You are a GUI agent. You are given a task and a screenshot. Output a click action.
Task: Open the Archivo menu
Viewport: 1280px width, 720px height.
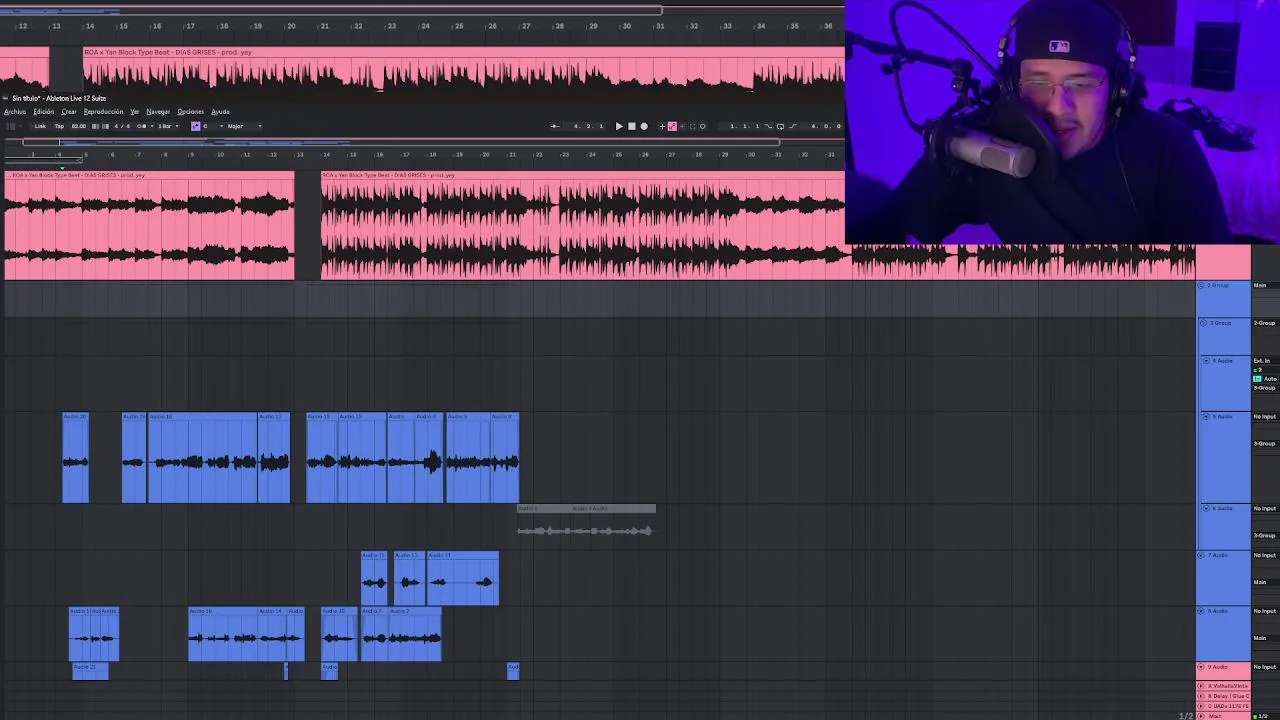[x=15, y=112]
